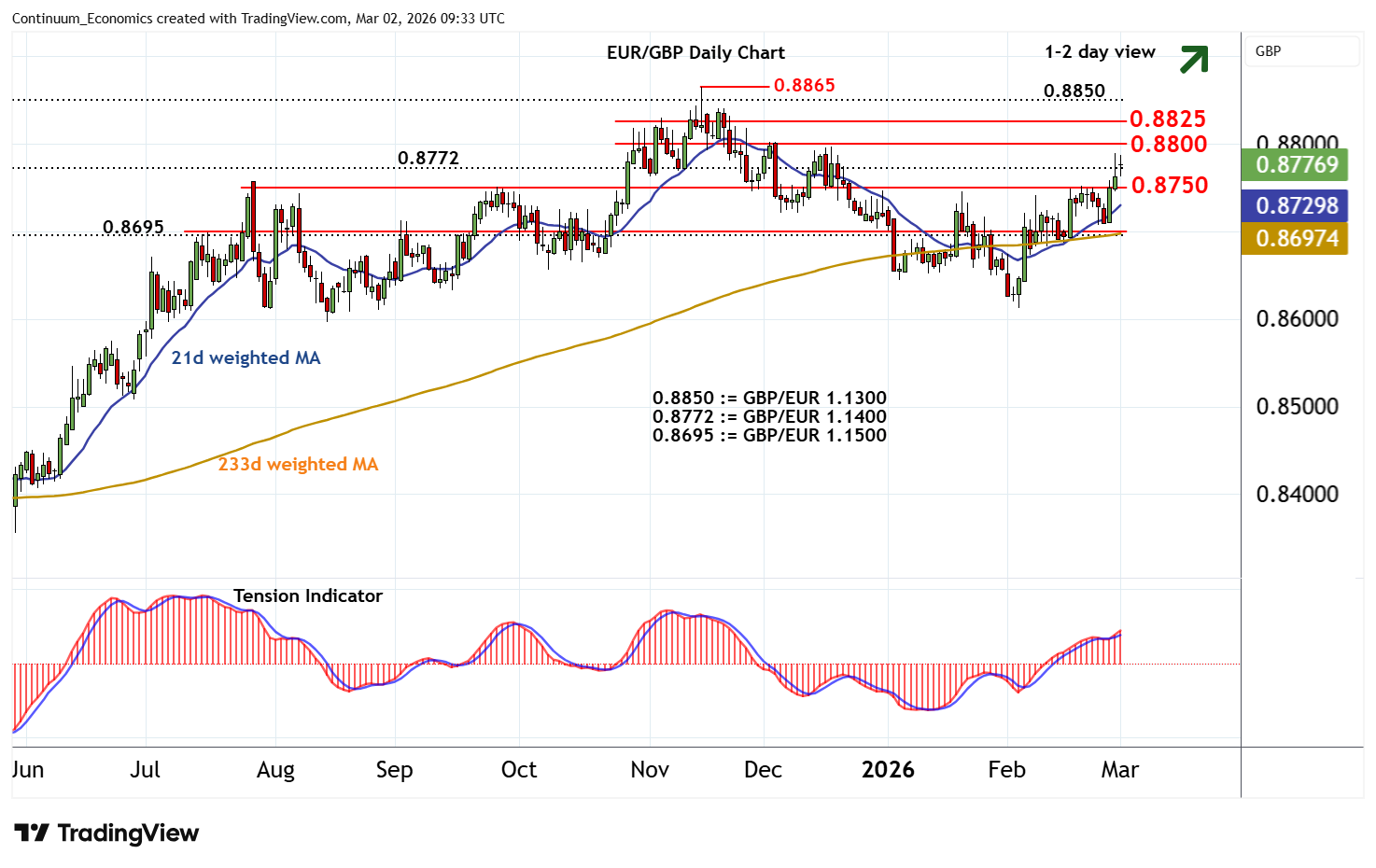The image size is (1376, 868).
Task: Select the 21d weighted MA label
Action: [246, 358]
